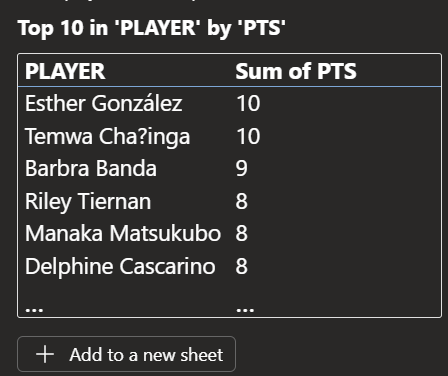
Task: Click the Temwa Cha?inga player entry
Action: click(108, 136)
